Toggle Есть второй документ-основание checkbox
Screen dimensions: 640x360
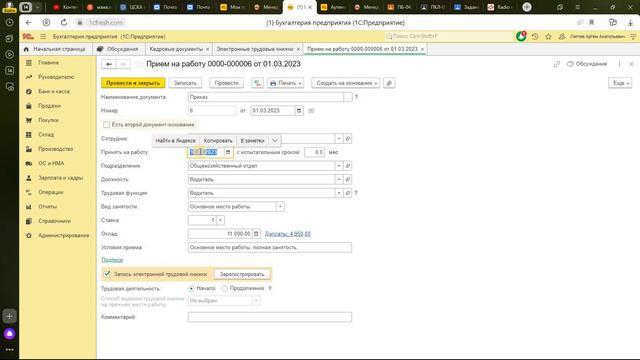pos(107,124)
